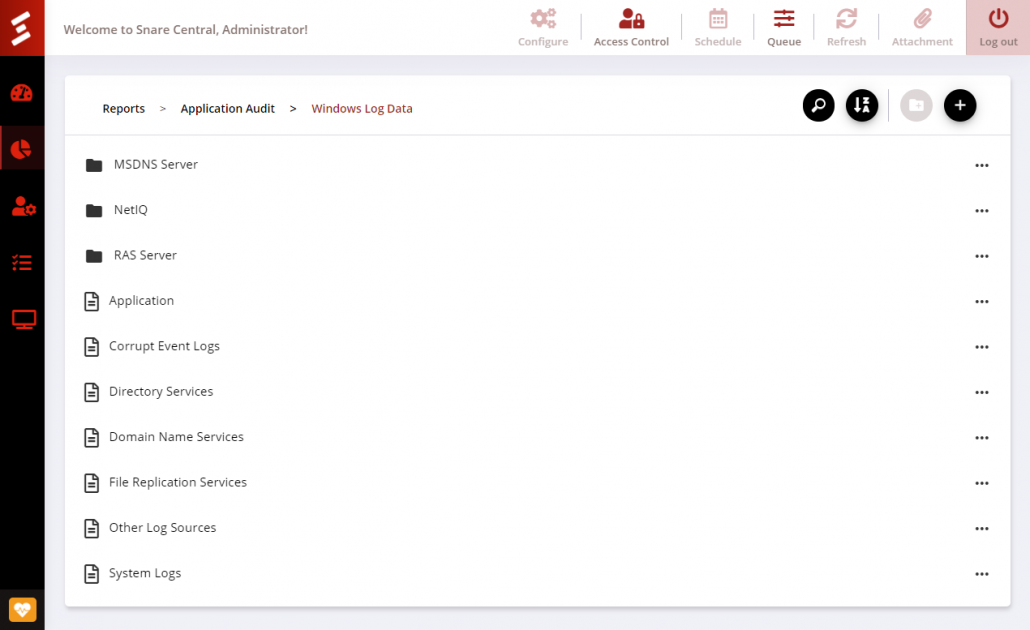Viewport: 1030px width, 630px height.
Task: Go to Reports breadcrumb
Action: [x=123, y=108]
